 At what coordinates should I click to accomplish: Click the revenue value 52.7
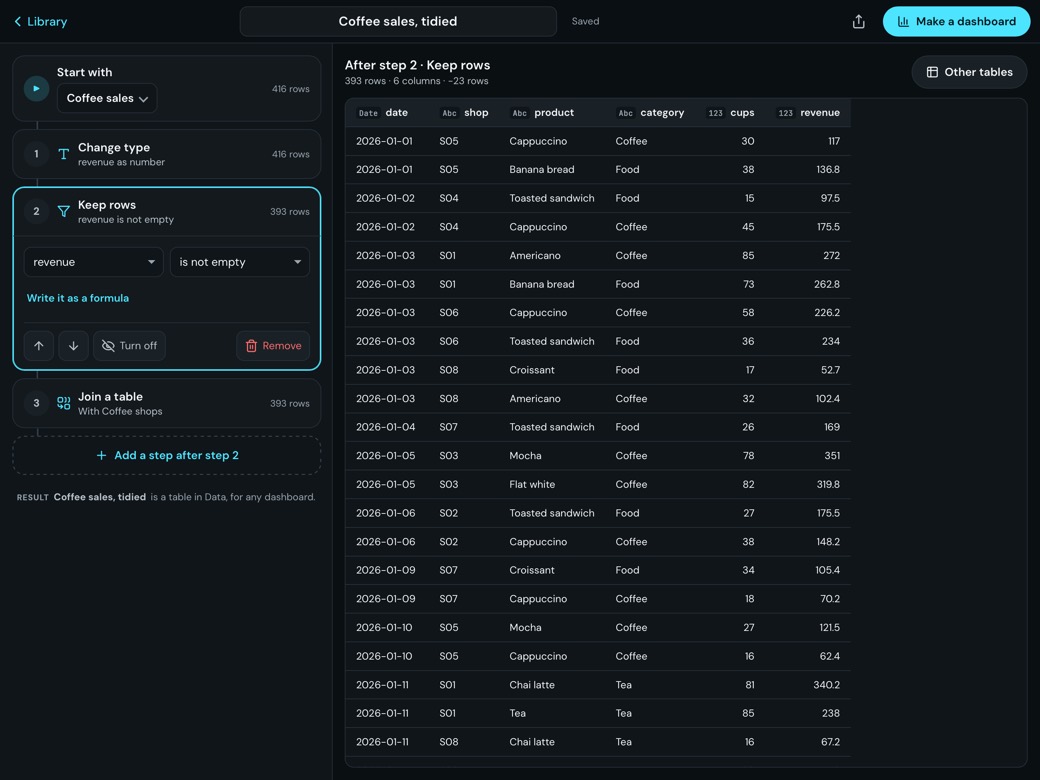coord(830,370)
